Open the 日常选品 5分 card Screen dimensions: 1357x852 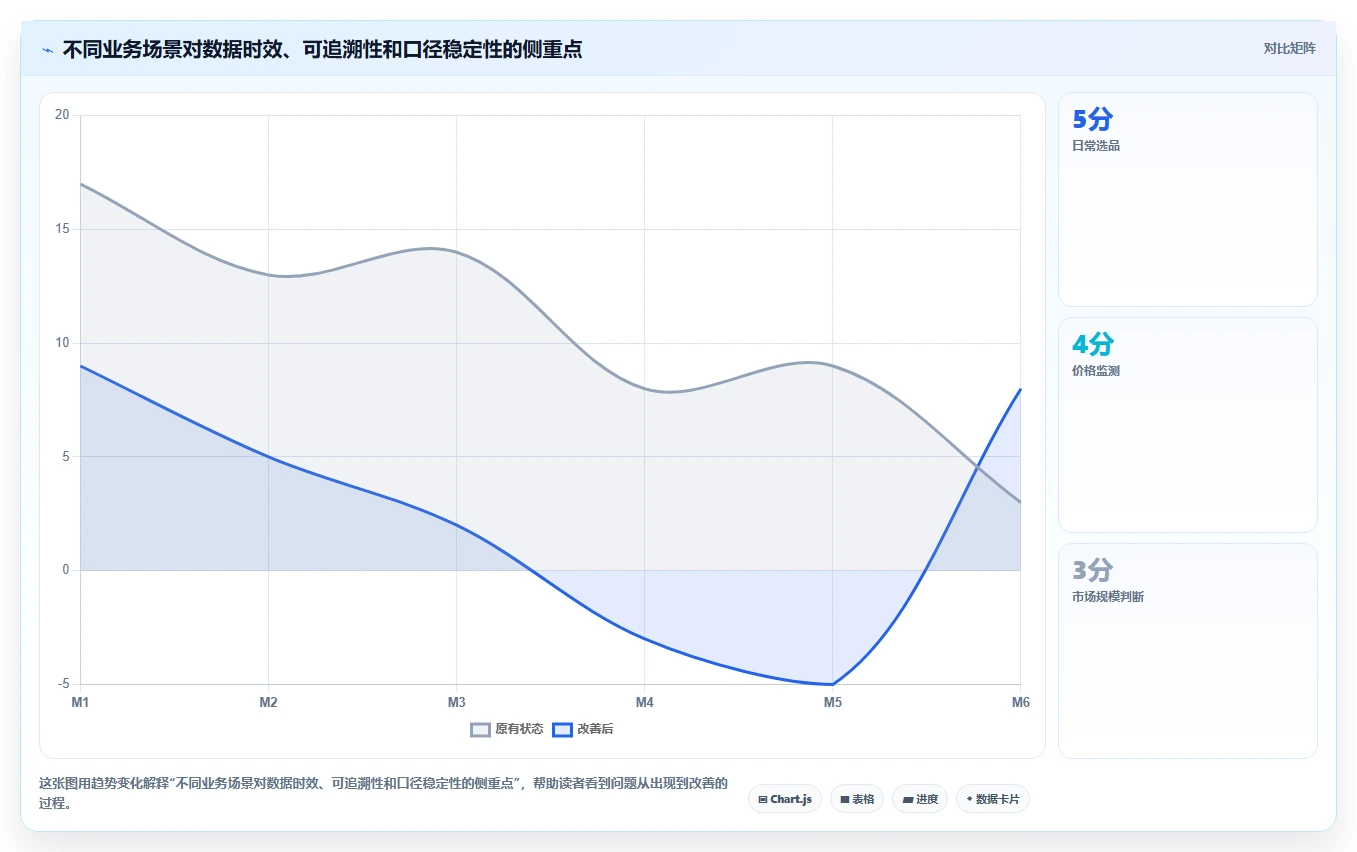pyautogui.click(x=1188, y=199)
